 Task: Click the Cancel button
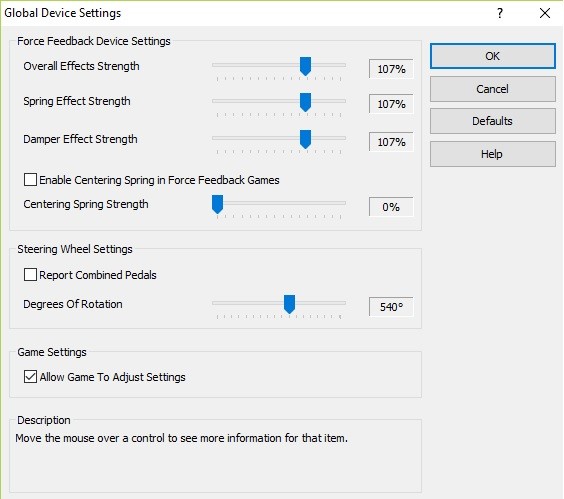(492, 89)
